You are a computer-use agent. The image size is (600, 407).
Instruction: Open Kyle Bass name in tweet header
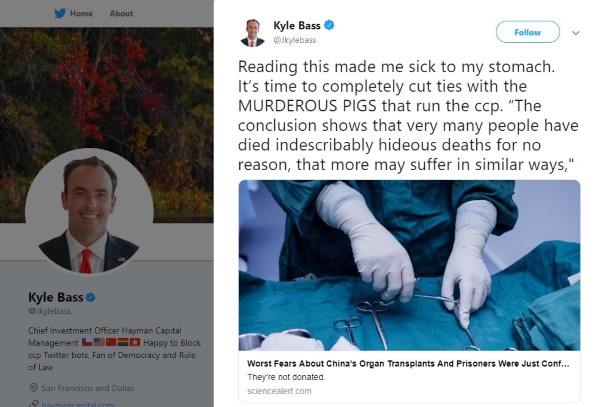297,26
